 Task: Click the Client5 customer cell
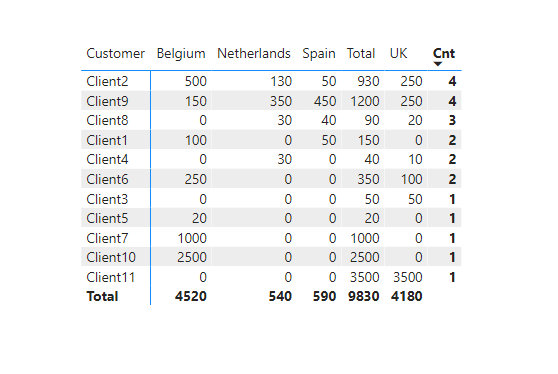click(x=107, y=218)
